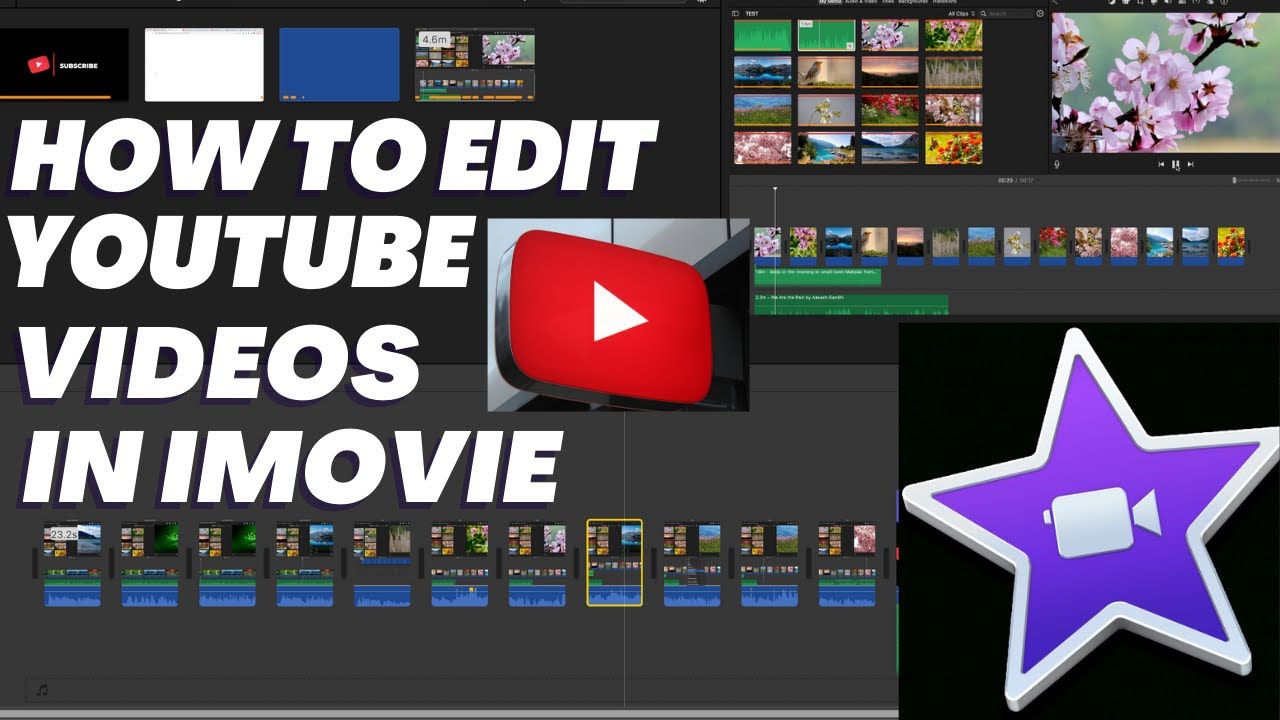
Task: Select the mountain lake clip in the media browser
Action: point(762,71)
